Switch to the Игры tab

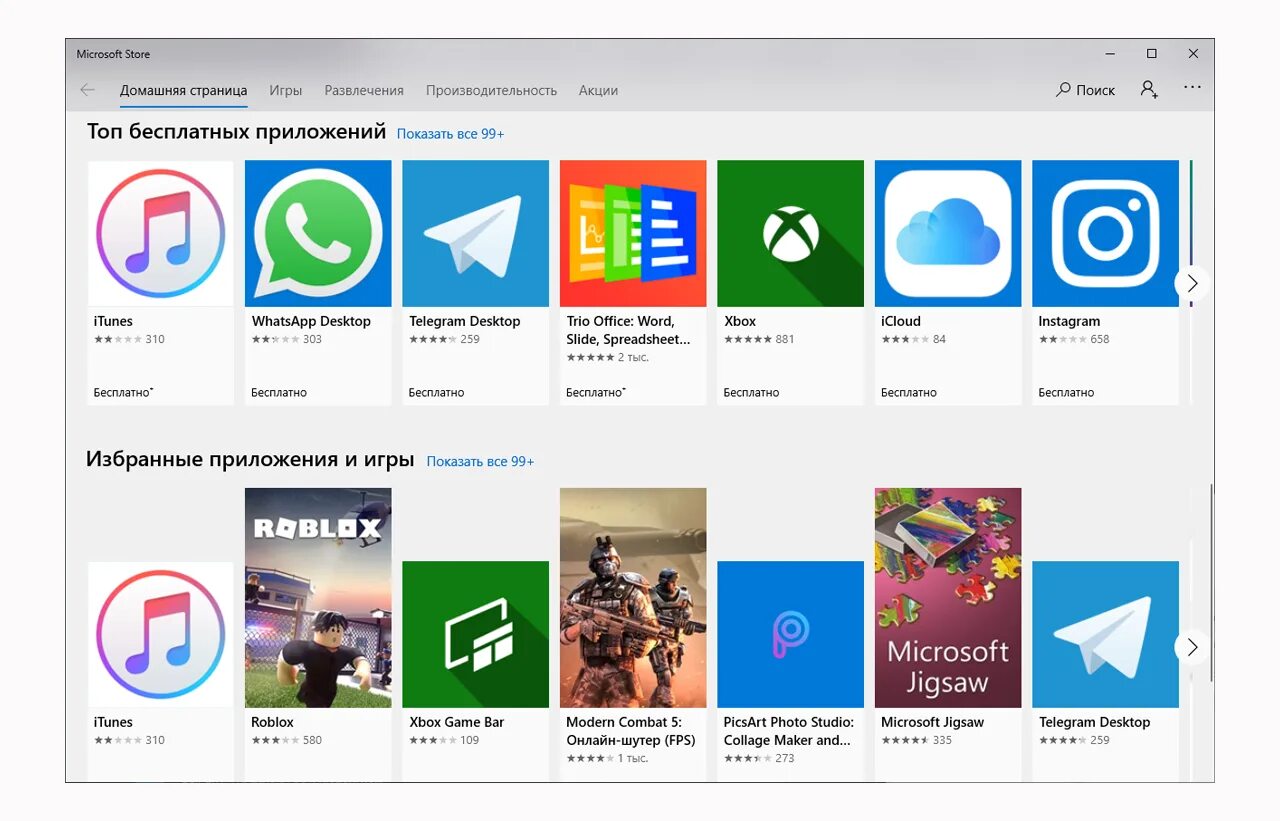point(285,90)
